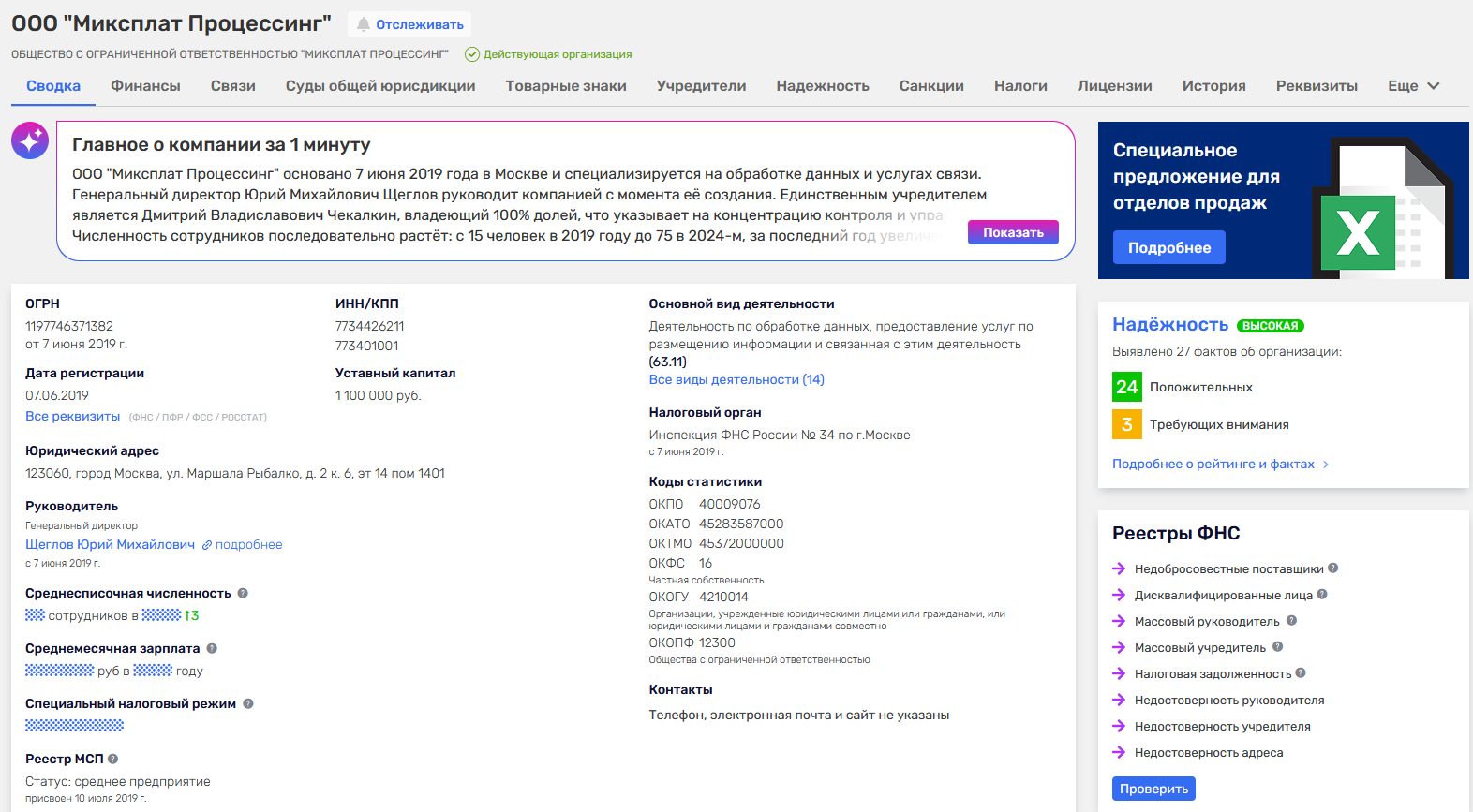Open Все виды деятельности (14) list
Viewport: 1473px width, 812px height.
coord(736,379)
